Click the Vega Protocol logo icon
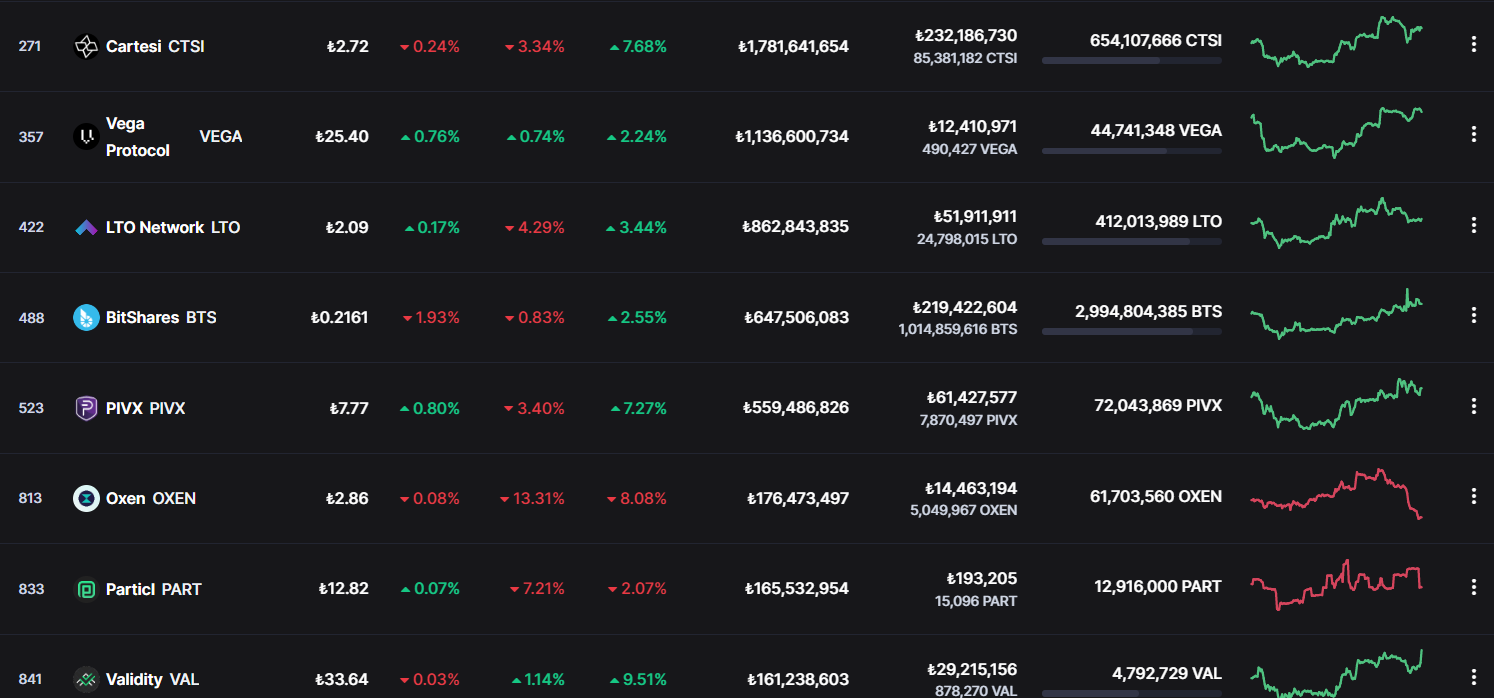The width and height of the screenshot is (1494, 698). click(87, 137)
